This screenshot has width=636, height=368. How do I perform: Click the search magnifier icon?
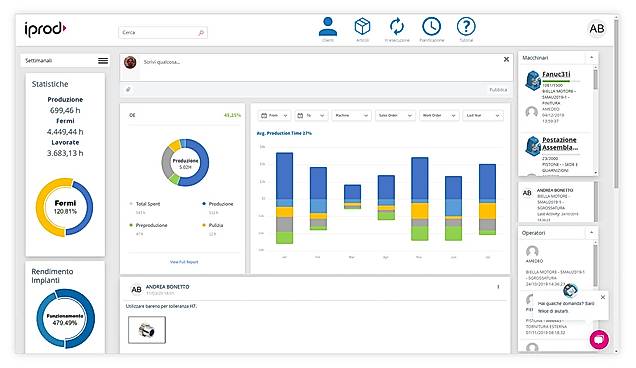point(201,32)
